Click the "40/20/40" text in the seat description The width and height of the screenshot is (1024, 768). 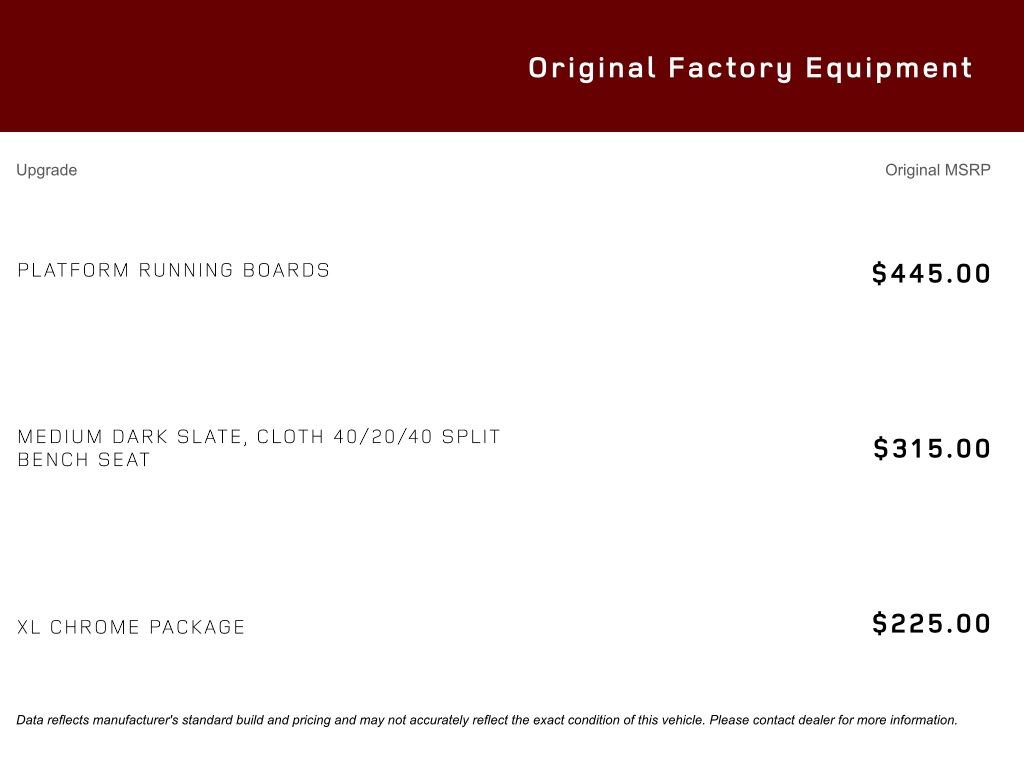373,437
